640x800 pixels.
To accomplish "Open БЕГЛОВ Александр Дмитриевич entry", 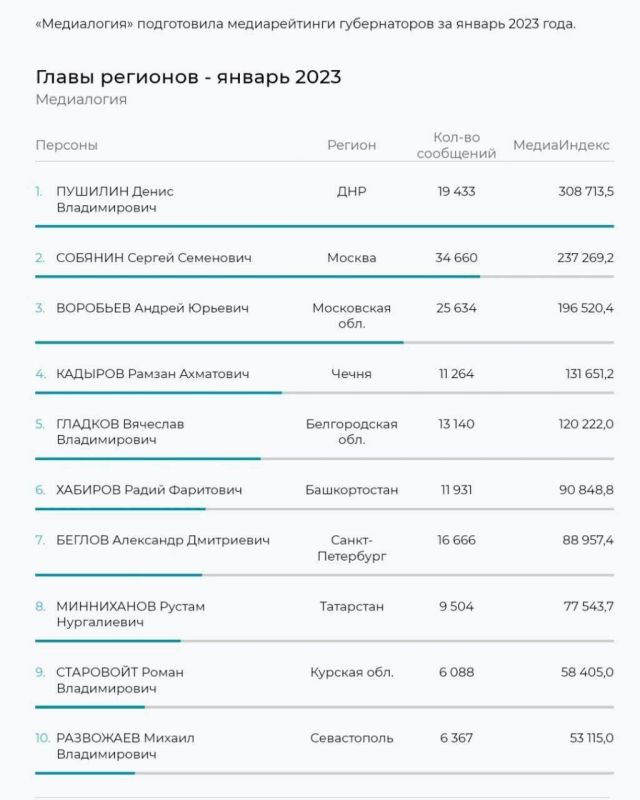I will pos(163,540).
